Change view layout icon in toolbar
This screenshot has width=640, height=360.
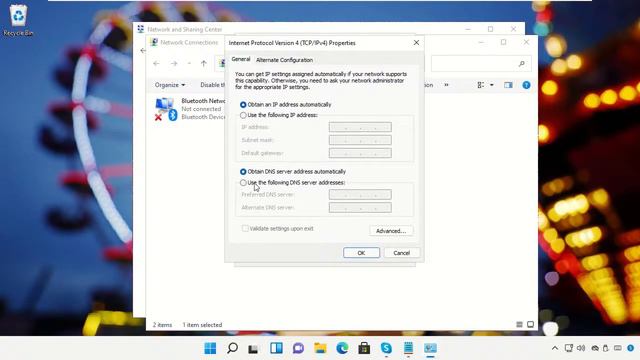[x=481, y=85]
